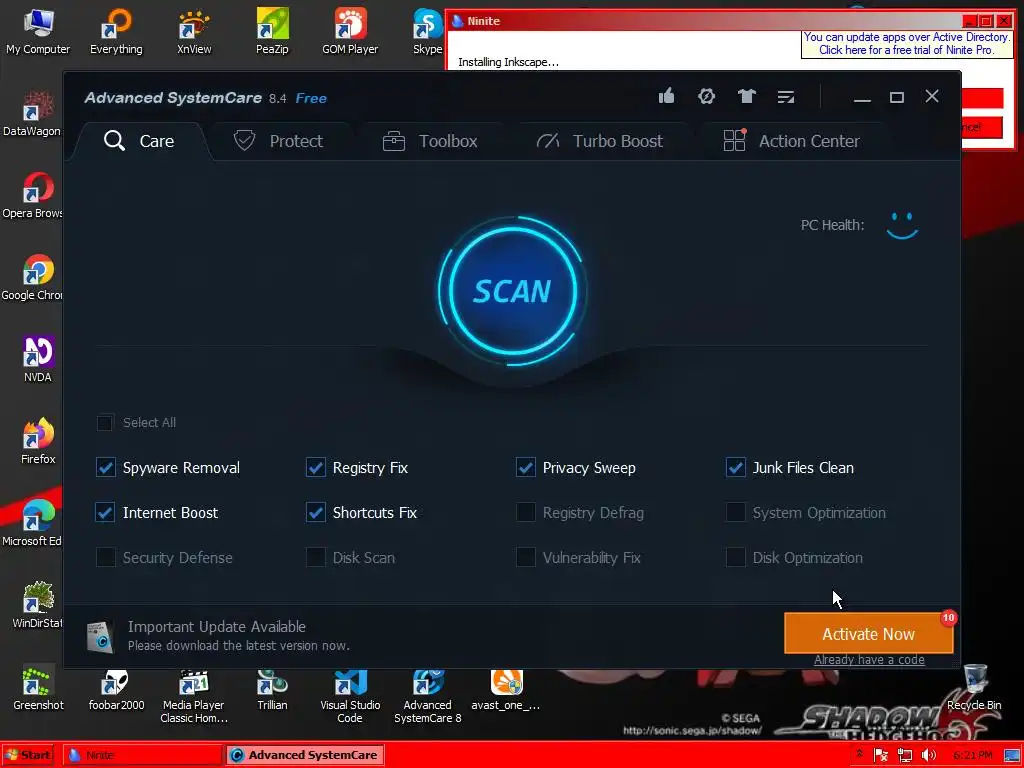Switch to the Turbo Boost tab
Viewport: 1024px width, 768px height.
point(600,141)
